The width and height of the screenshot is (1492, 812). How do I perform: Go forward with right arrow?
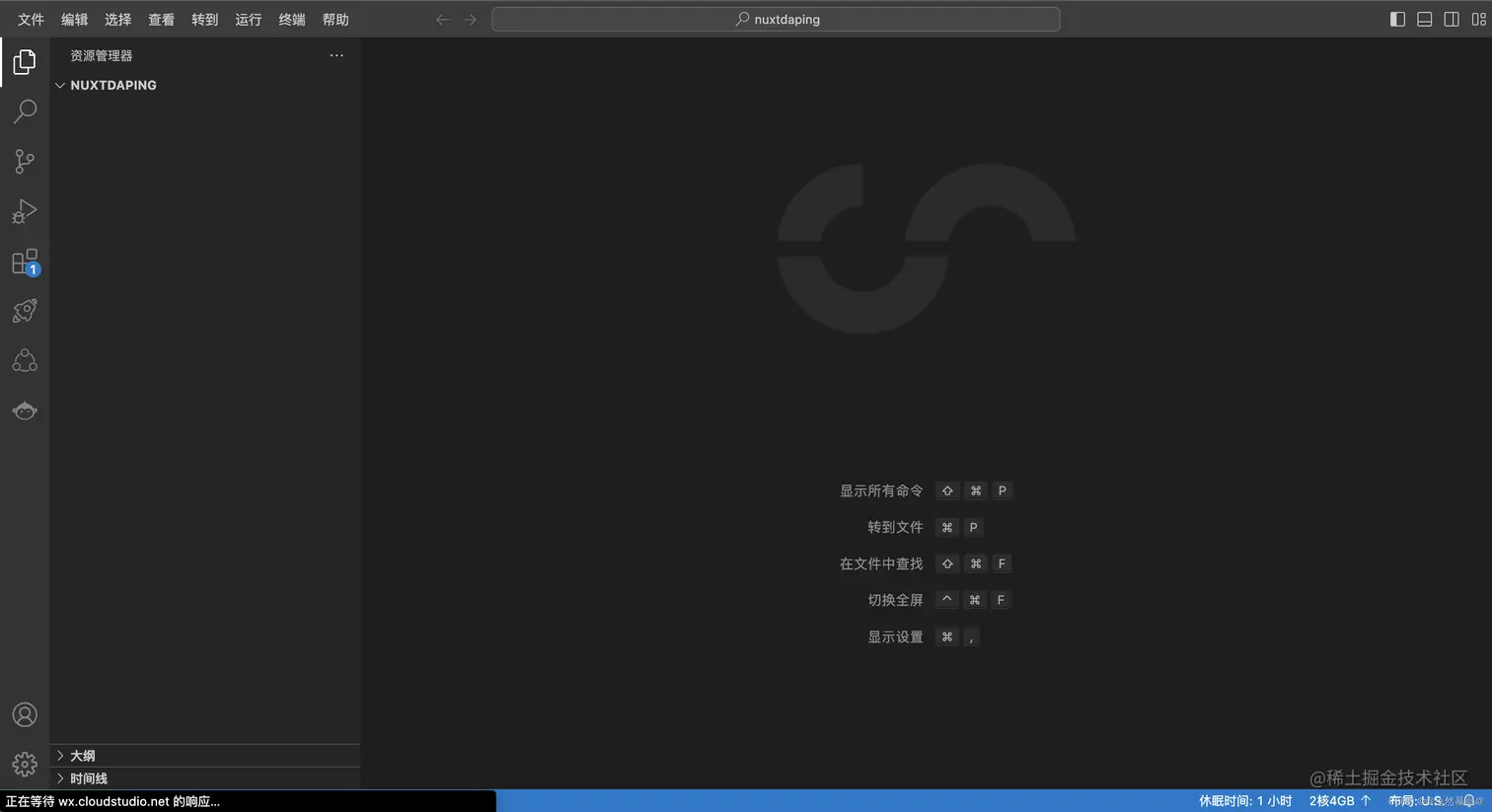pyautogui.click(x=470, y=20)
